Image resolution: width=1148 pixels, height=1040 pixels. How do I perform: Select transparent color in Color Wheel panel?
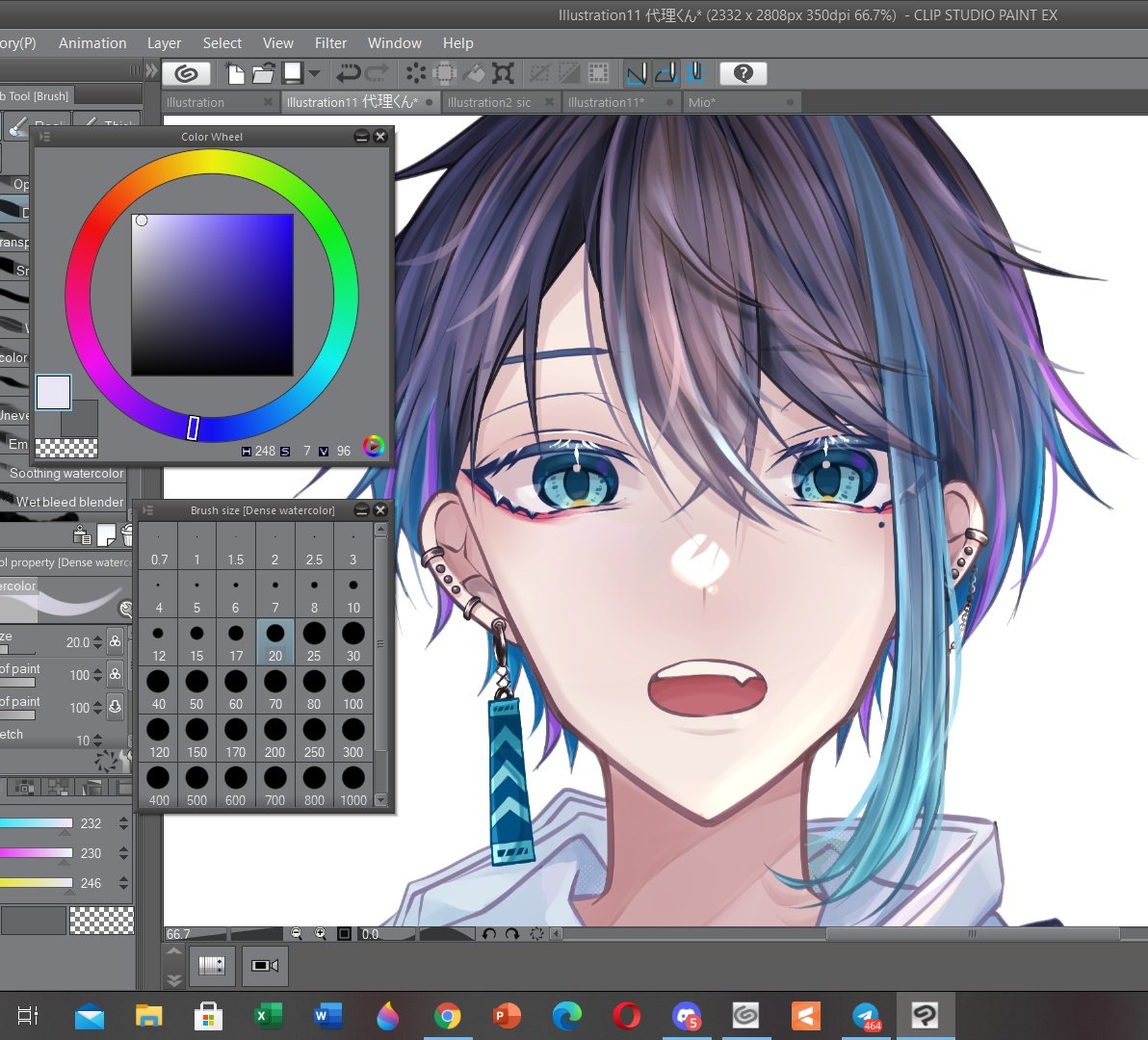66,448
